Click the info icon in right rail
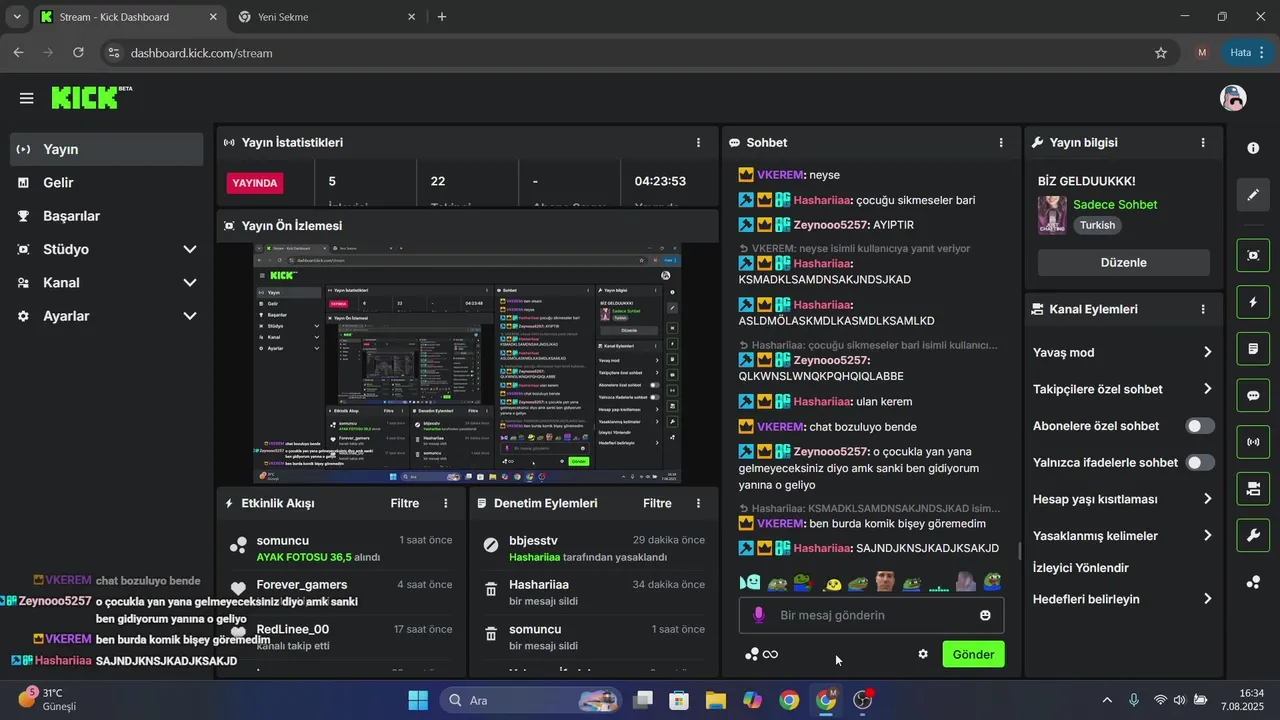The height and width of the screenshot is (720, 1280). [1253, 148]
